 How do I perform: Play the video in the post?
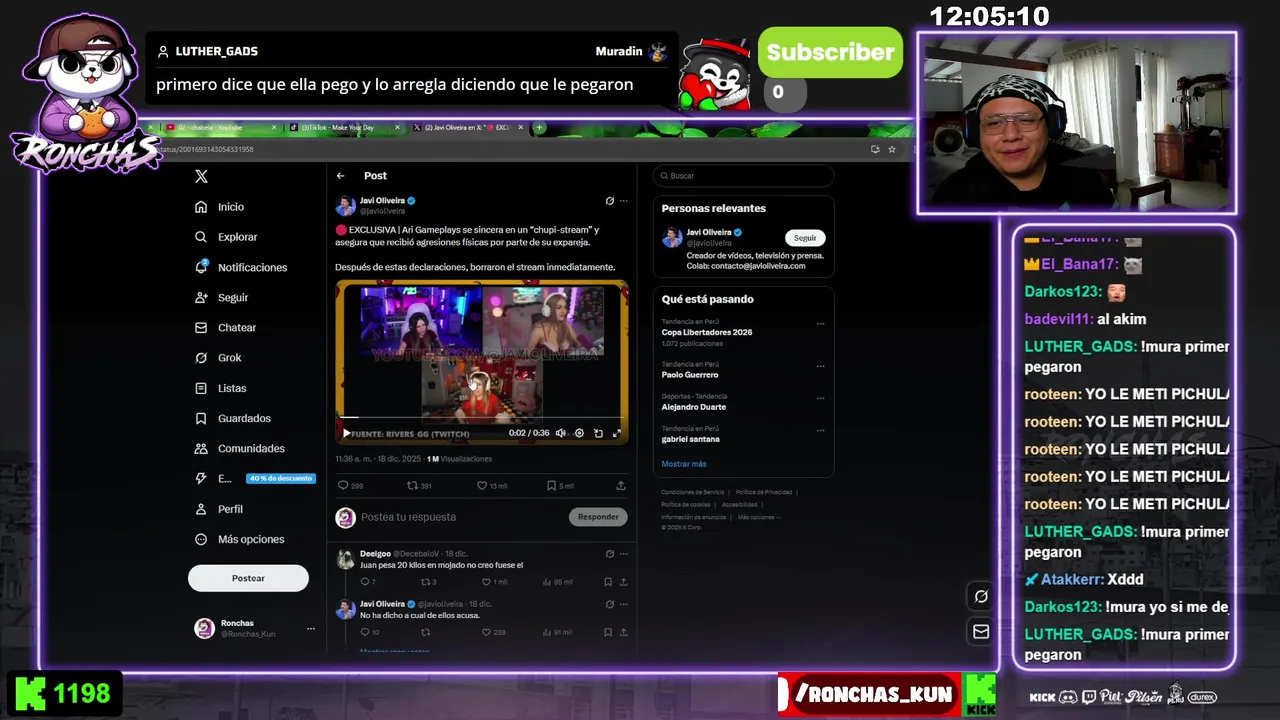point(346,433)
